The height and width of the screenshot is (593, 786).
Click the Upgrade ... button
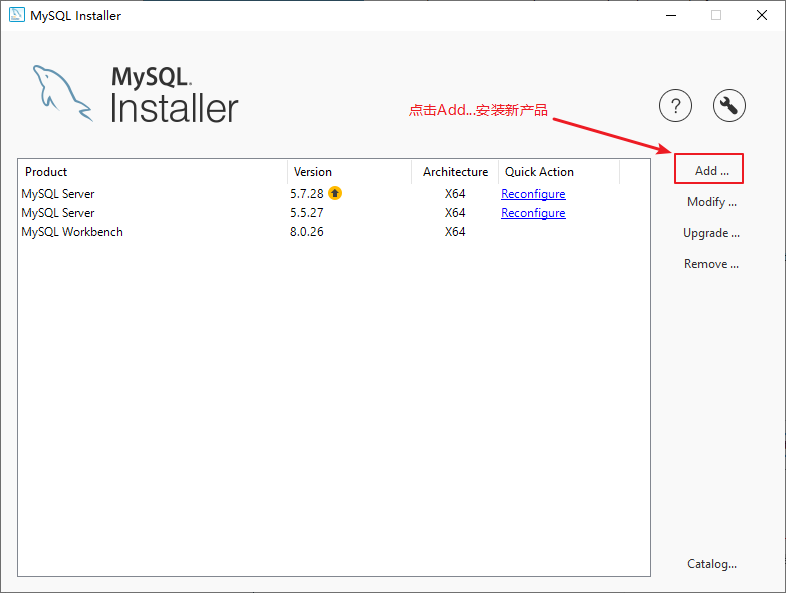711,233
